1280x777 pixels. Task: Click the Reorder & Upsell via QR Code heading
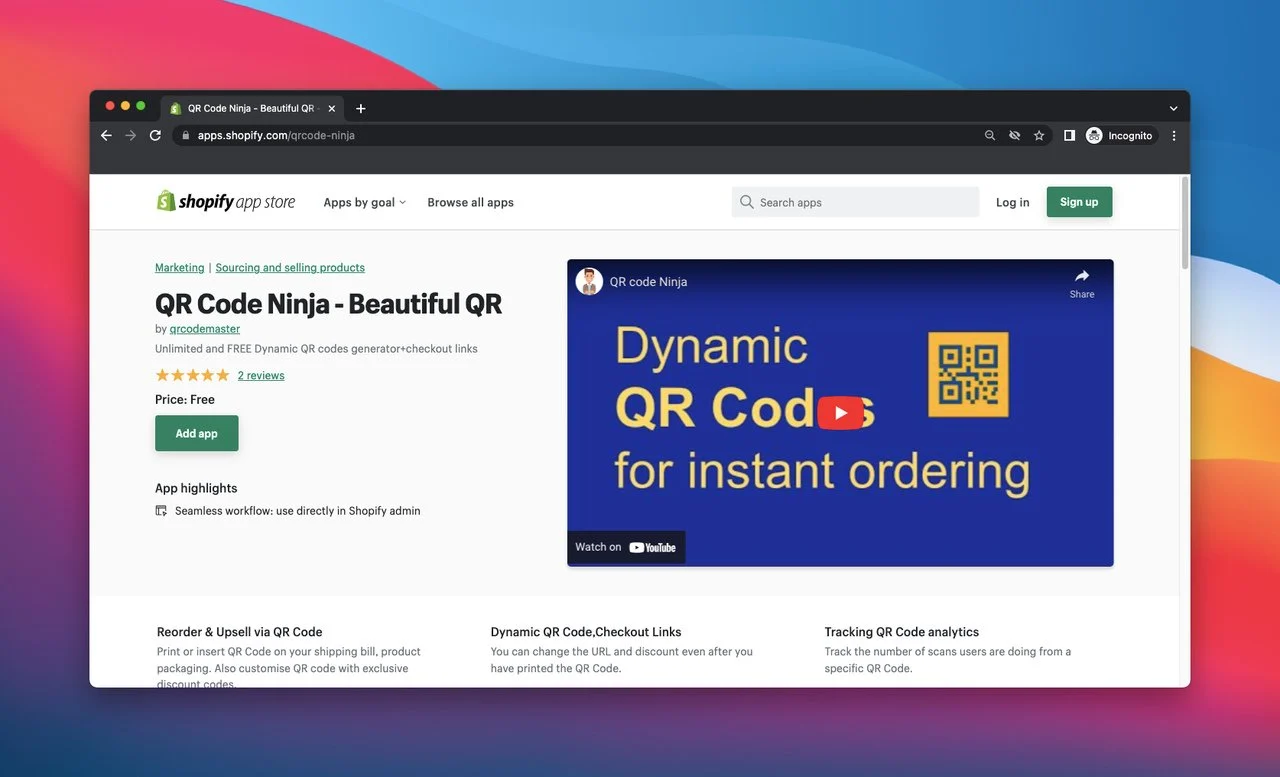coord(239,632)
